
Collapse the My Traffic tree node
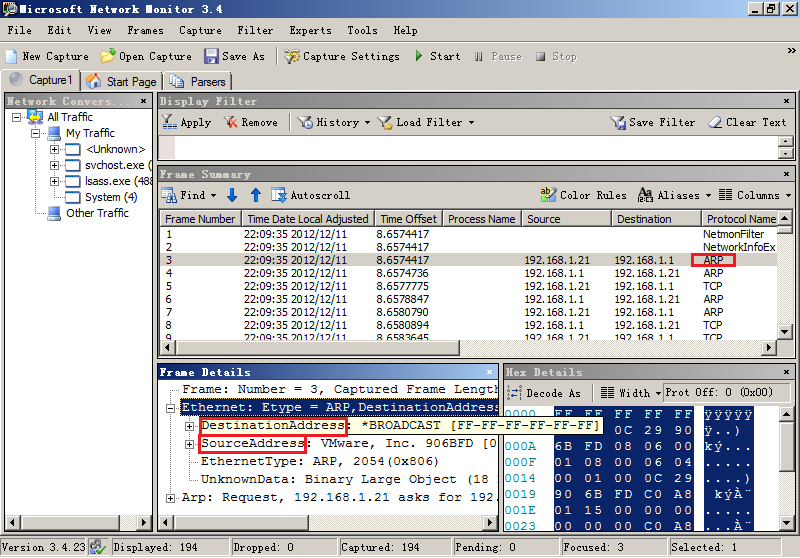pos(35,134)
